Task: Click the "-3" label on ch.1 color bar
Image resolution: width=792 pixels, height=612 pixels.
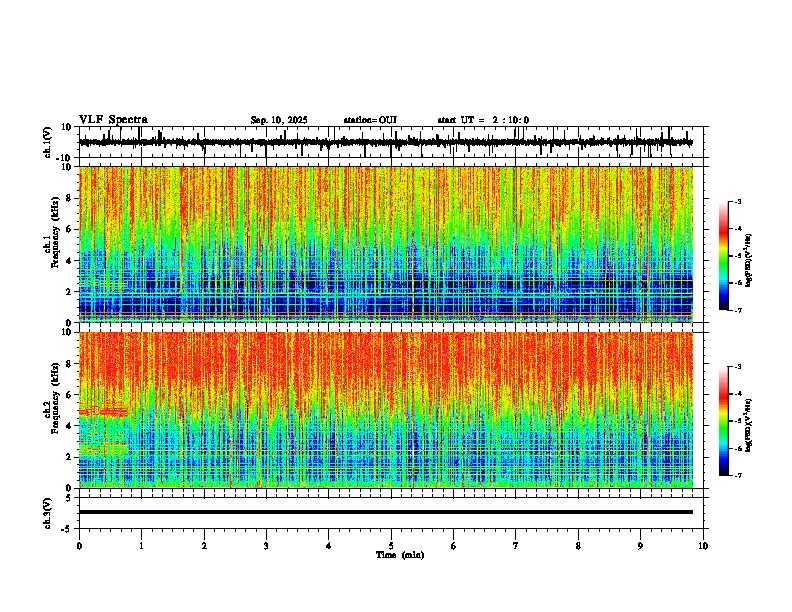Action: point(737,202)
